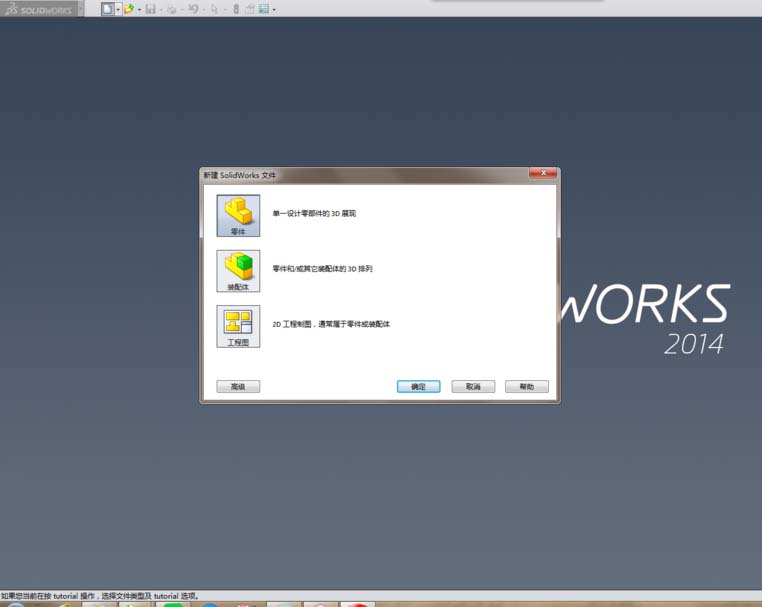
Task: Confirm with the 确定 (OK) button
Action: click(x=418, y=386)
